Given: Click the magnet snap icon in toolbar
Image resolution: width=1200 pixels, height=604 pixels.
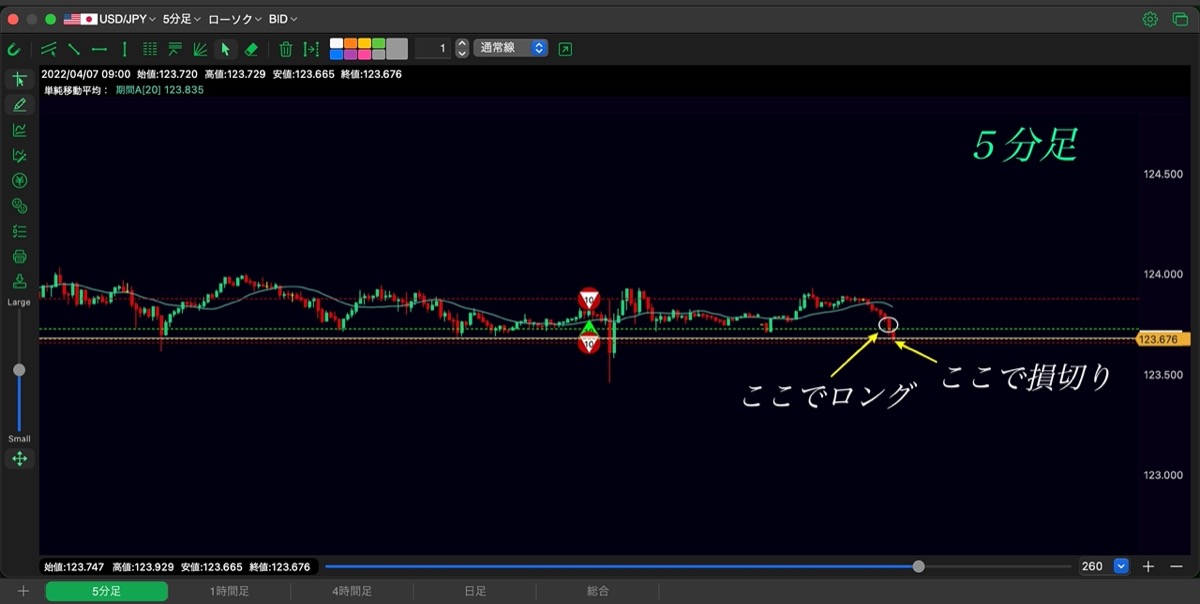Looking at the screenshot, I should pos(14,48).
